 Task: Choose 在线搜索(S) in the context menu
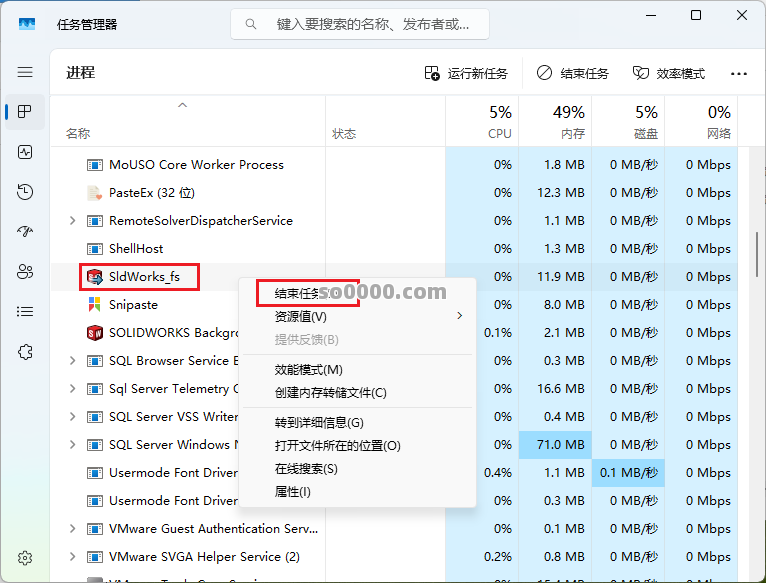point(357,469)
